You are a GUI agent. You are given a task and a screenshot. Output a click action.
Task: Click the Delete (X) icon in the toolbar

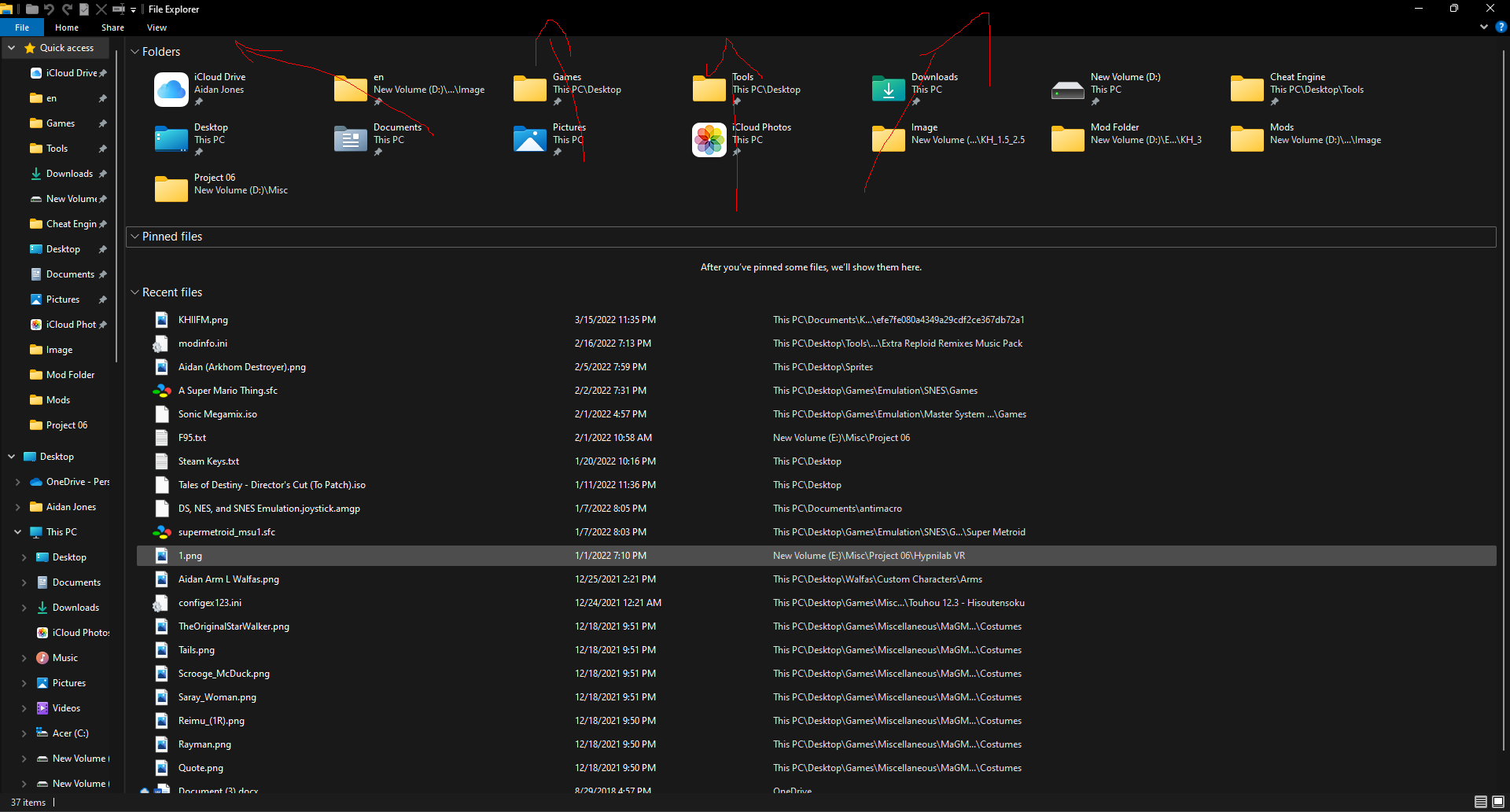101,9
